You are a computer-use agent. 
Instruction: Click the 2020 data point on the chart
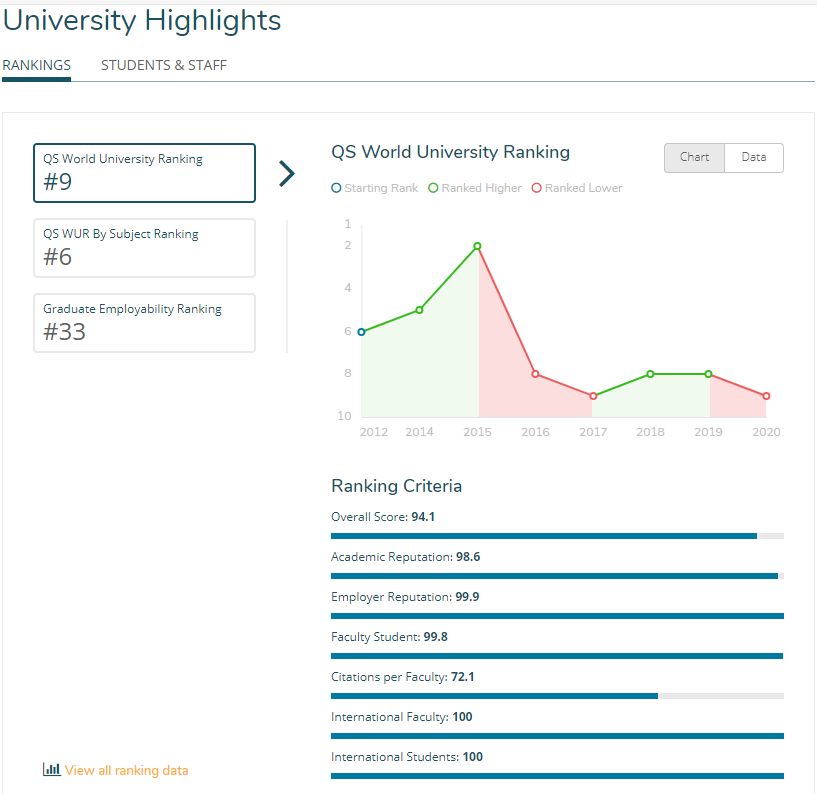(x=766, y=396)
